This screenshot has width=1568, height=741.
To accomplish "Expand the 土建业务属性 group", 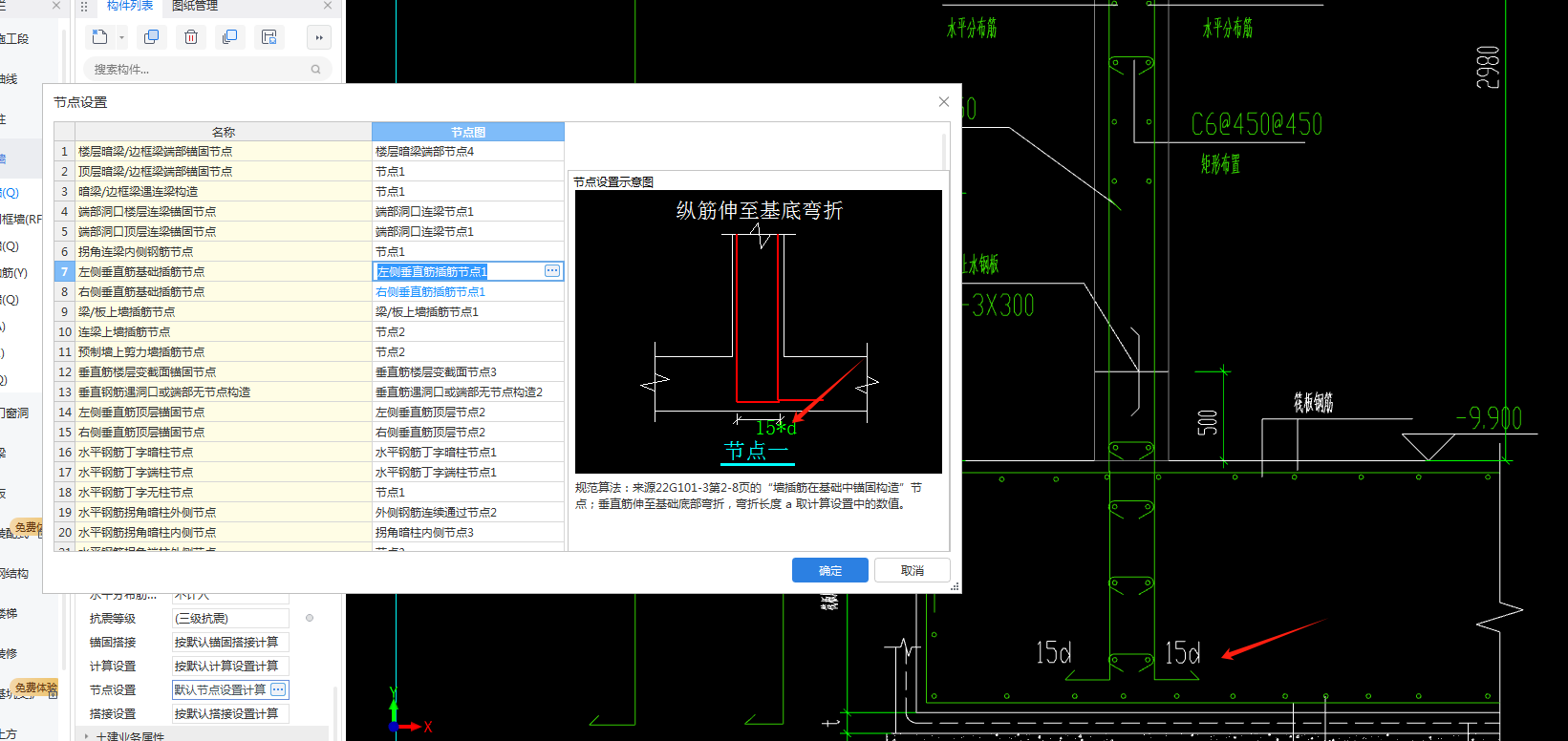I will (x=87, y=736).
